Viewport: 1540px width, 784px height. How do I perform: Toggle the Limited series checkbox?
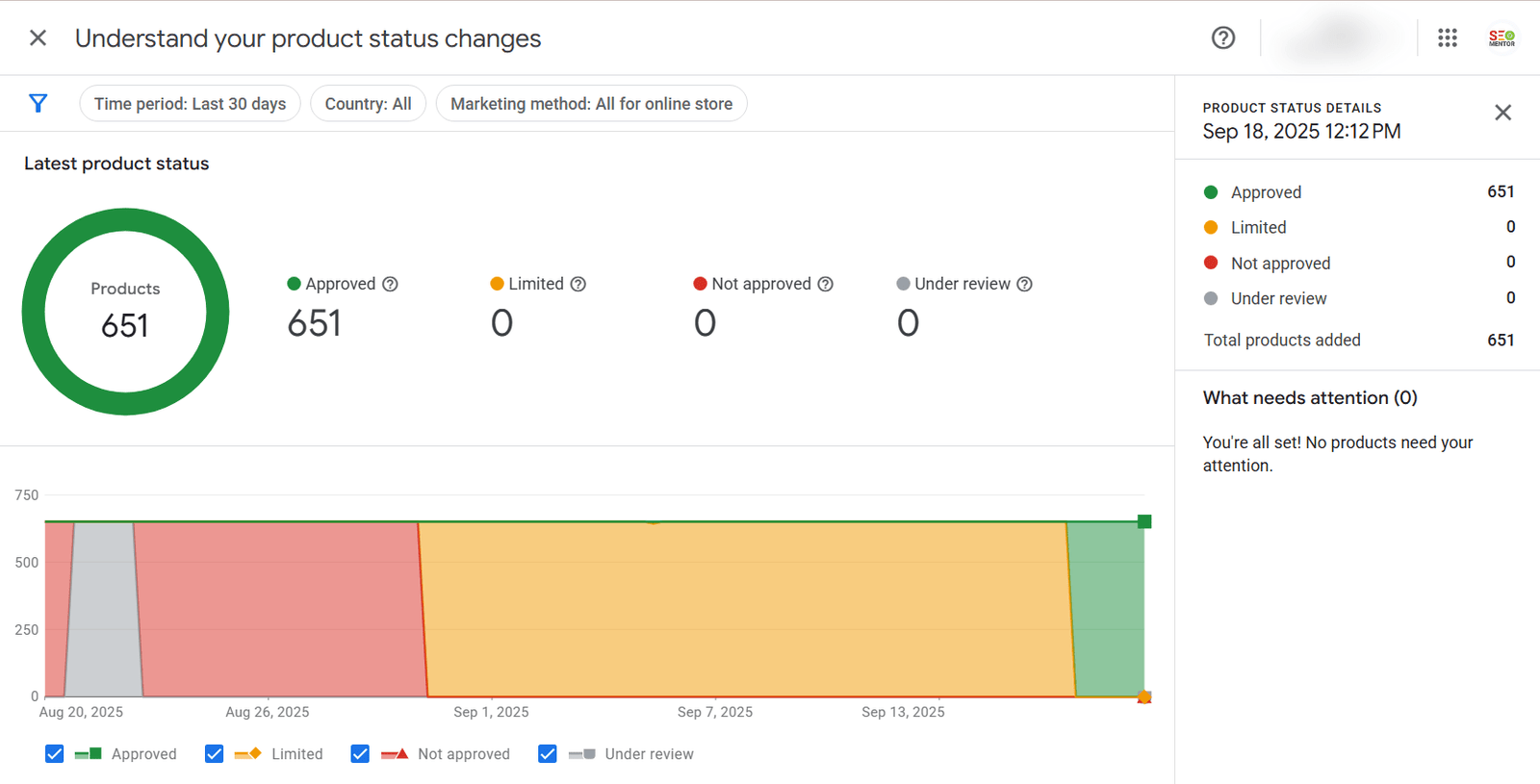click(215, 754)
